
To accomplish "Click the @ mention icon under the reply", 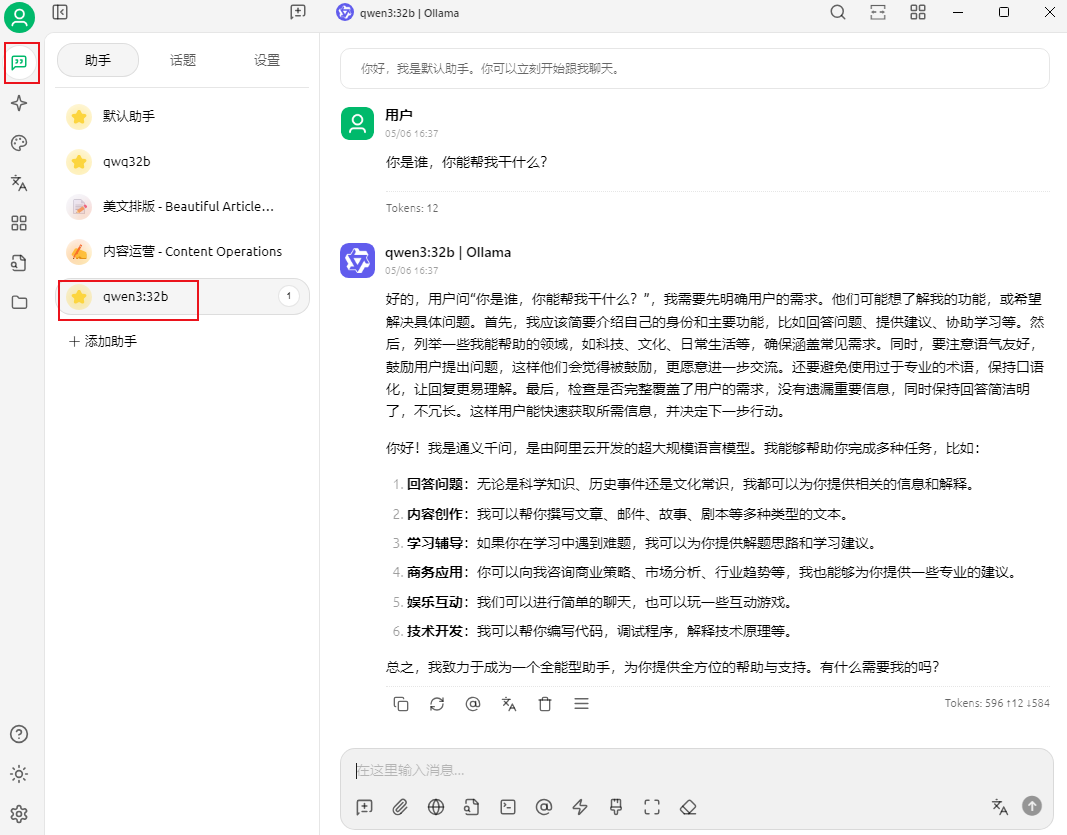I will pos(473,704).
